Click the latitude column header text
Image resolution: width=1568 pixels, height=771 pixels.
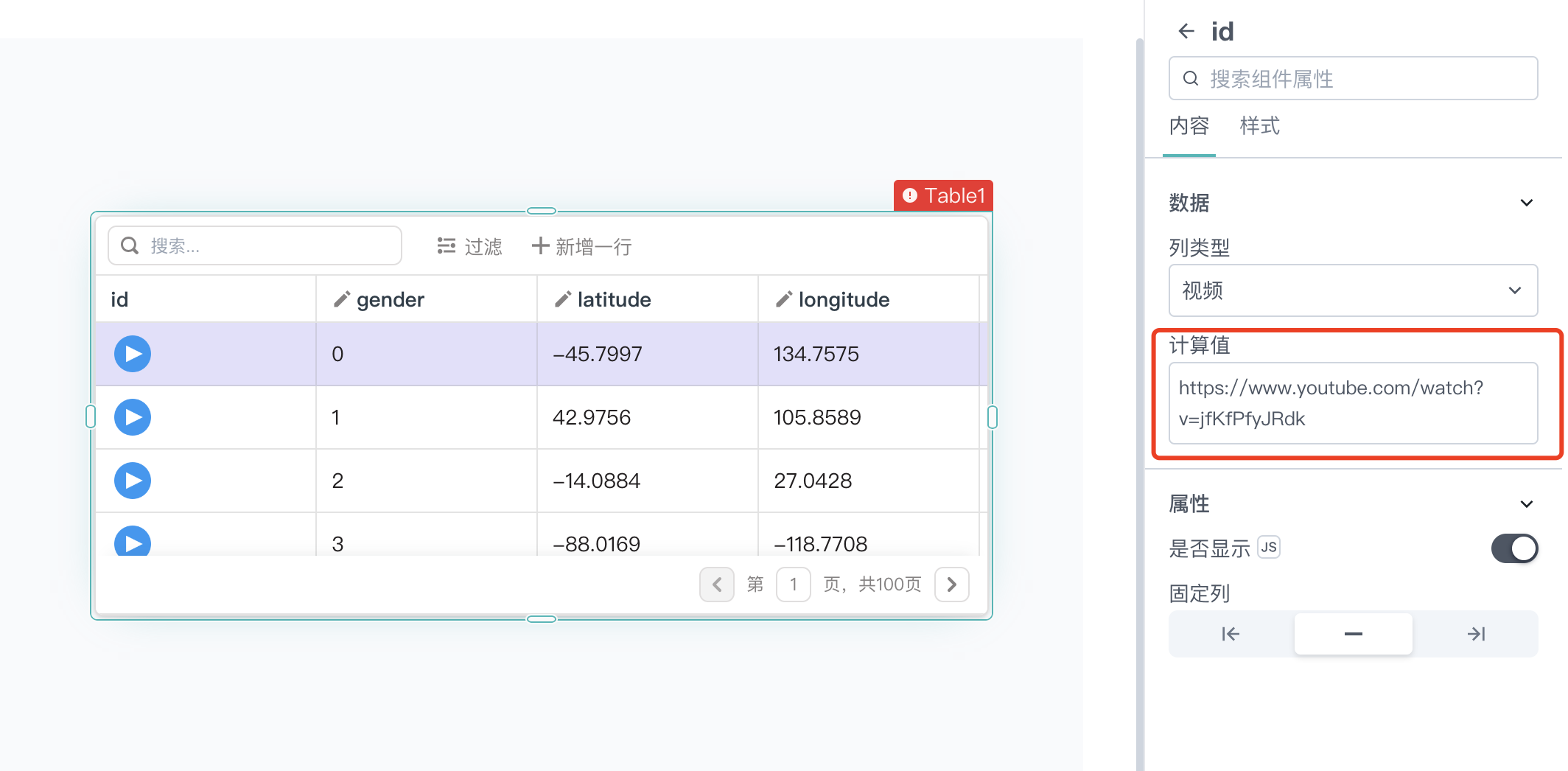(614, 299)
